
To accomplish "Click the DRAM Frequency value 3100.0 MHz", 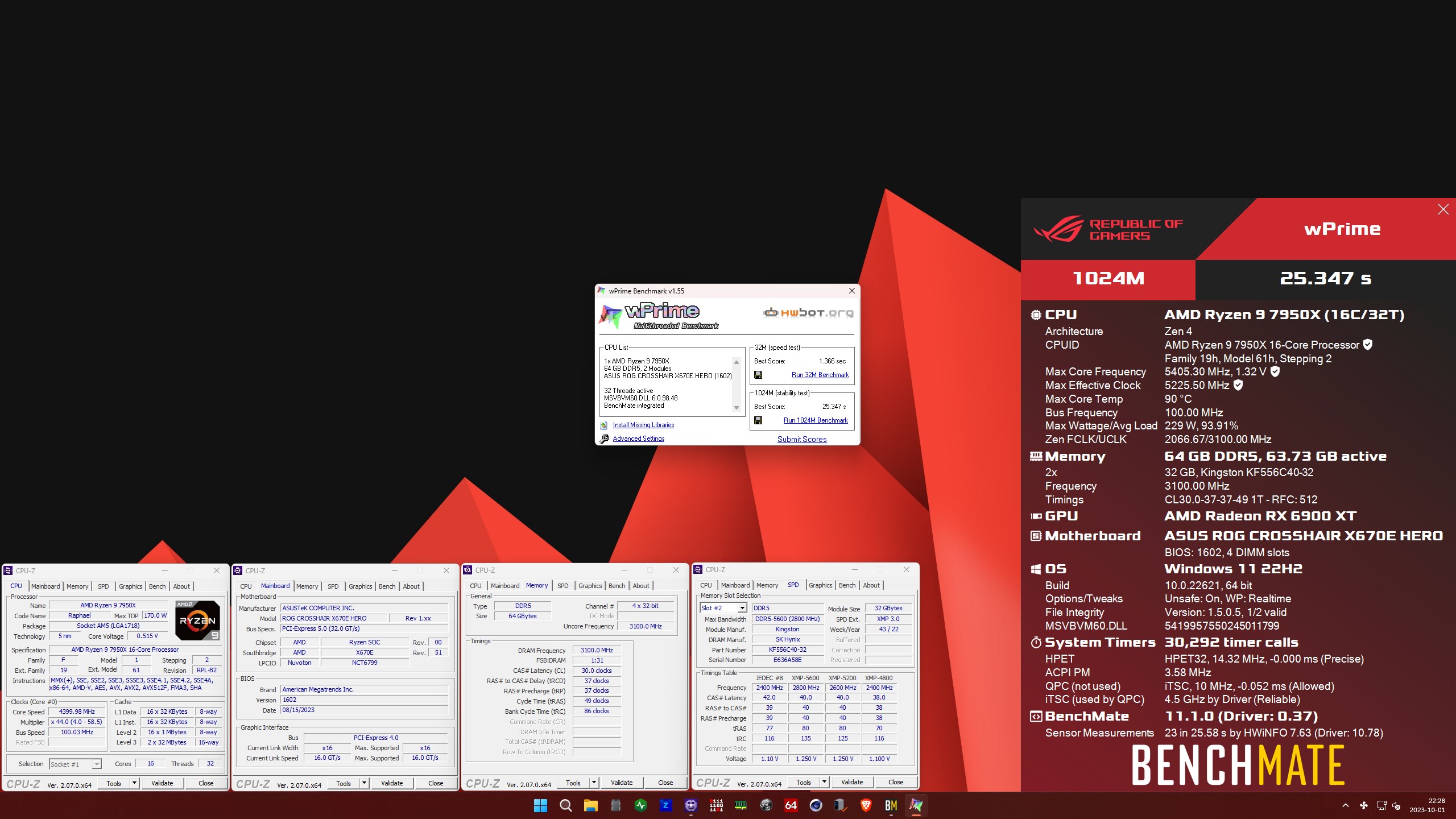I will (597, 650).
